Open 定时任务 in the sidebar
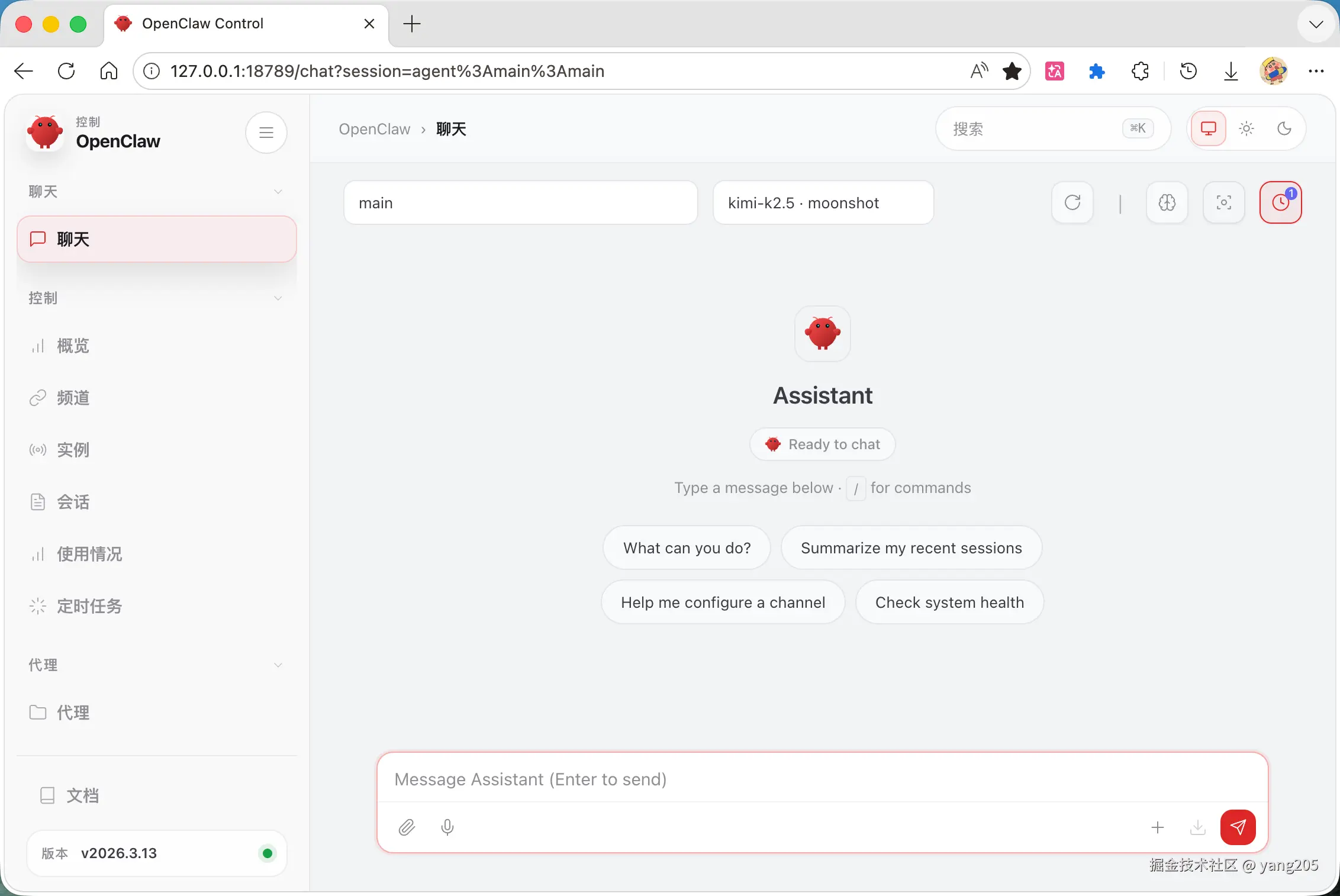The height and width of the screenshot is (896, 1340). [89, 606]
